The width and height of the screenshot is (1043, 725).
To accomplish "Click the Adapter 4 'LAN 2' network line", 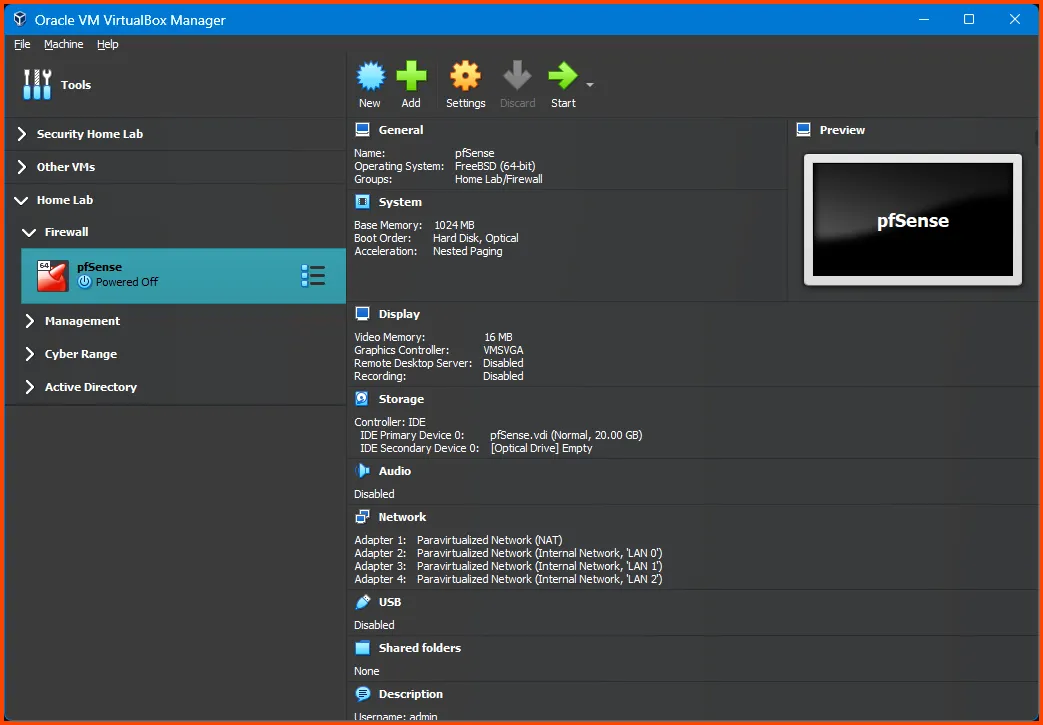I will coord(508,579).
